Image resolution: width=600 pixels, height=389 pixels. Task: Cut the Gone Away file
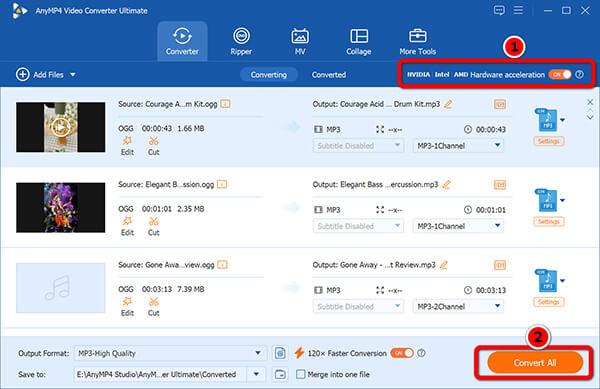[153, 306]
